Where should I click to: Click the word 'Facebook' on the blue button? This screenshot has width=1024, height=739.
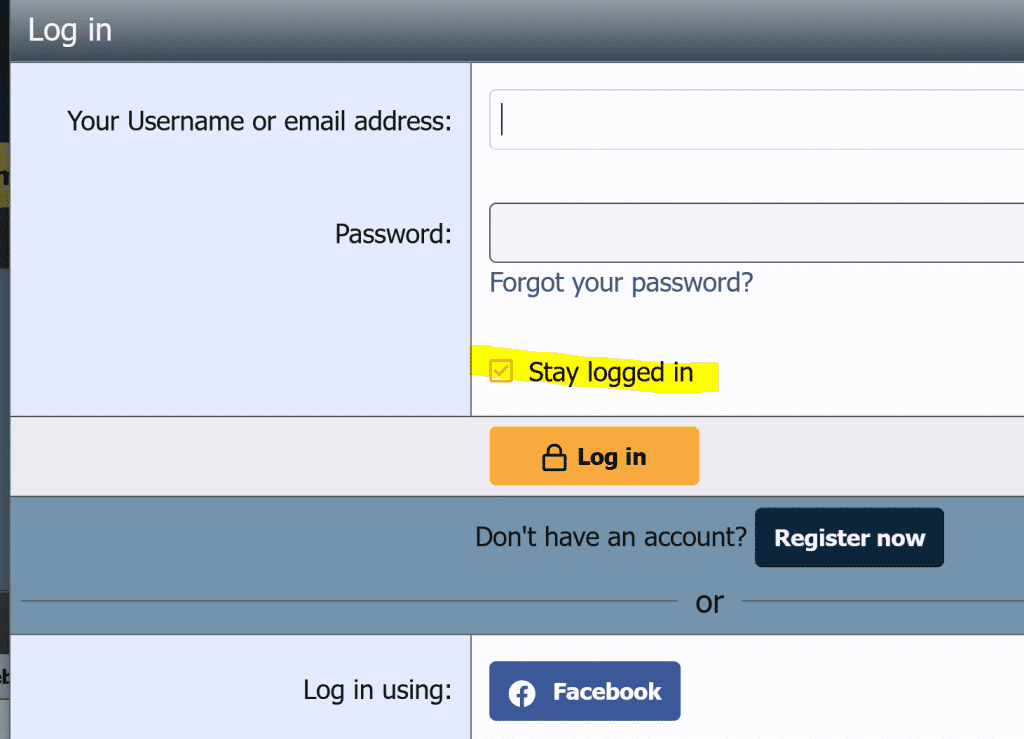coord(607,692)
